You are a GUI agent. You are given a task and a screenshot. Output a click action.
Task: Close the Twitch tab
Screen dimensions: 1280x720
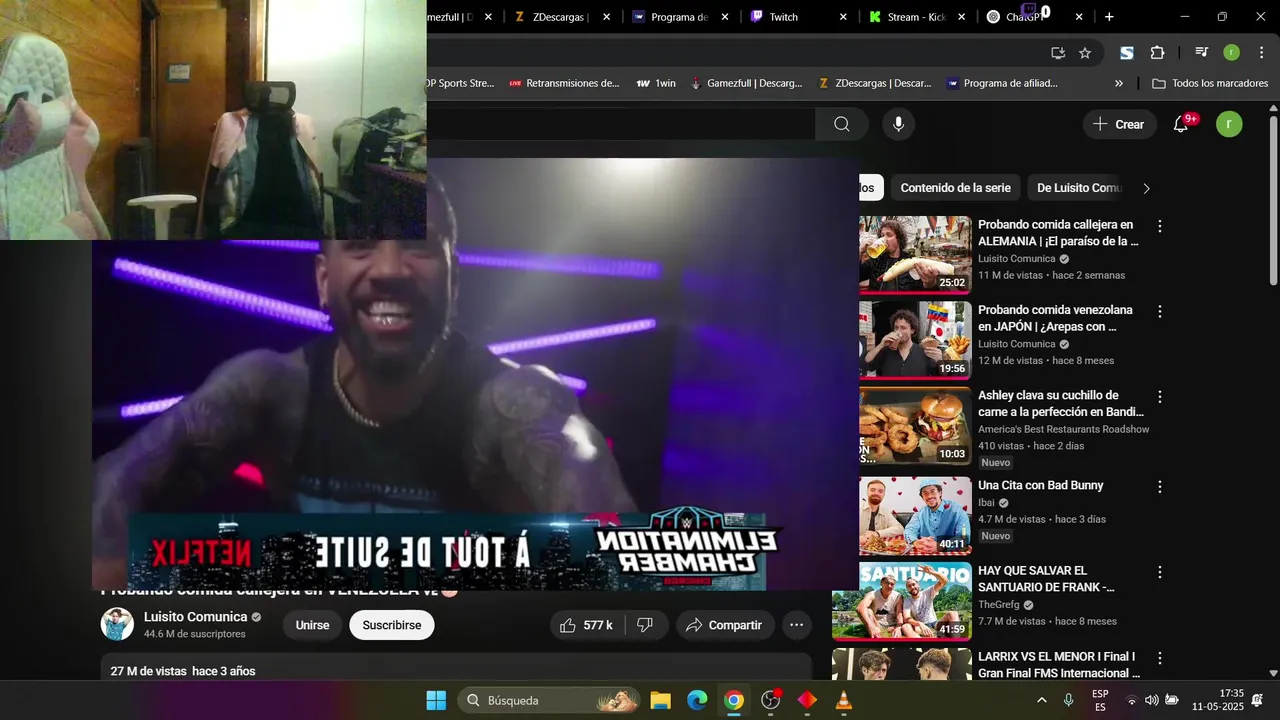(x=843, y=17)
